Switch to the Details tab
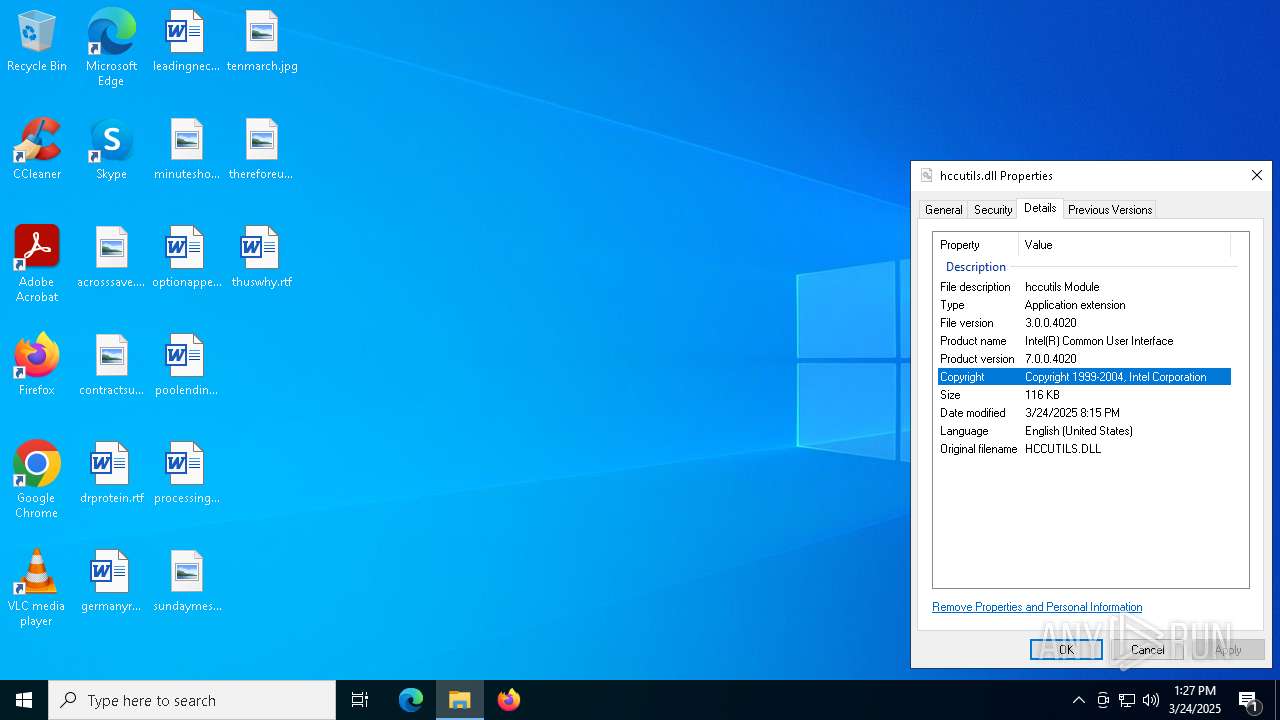Screen dimensions: 1280x720 pyautogui.click(x=1040, y=208)
